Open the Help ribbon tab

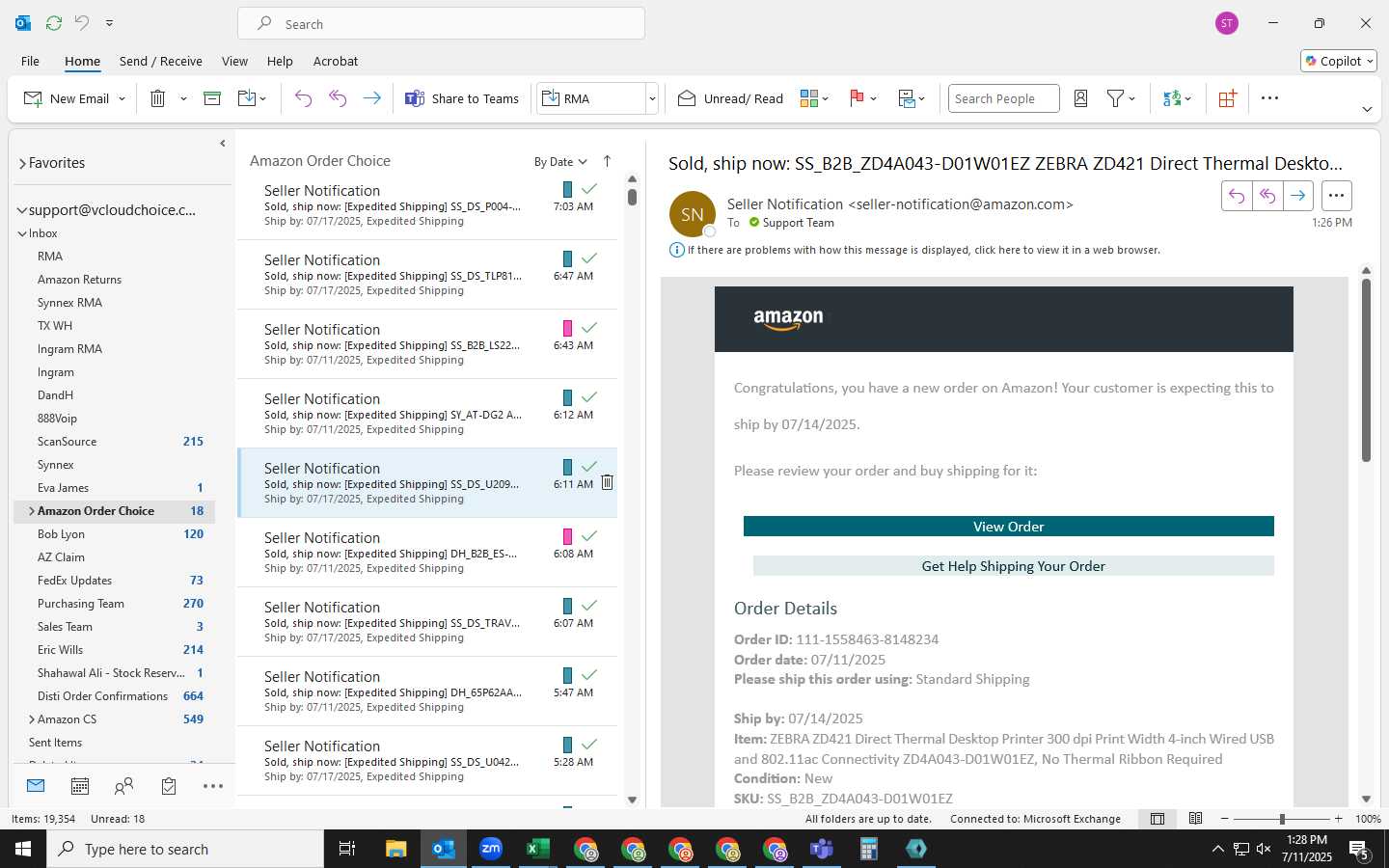coord(280,61)
